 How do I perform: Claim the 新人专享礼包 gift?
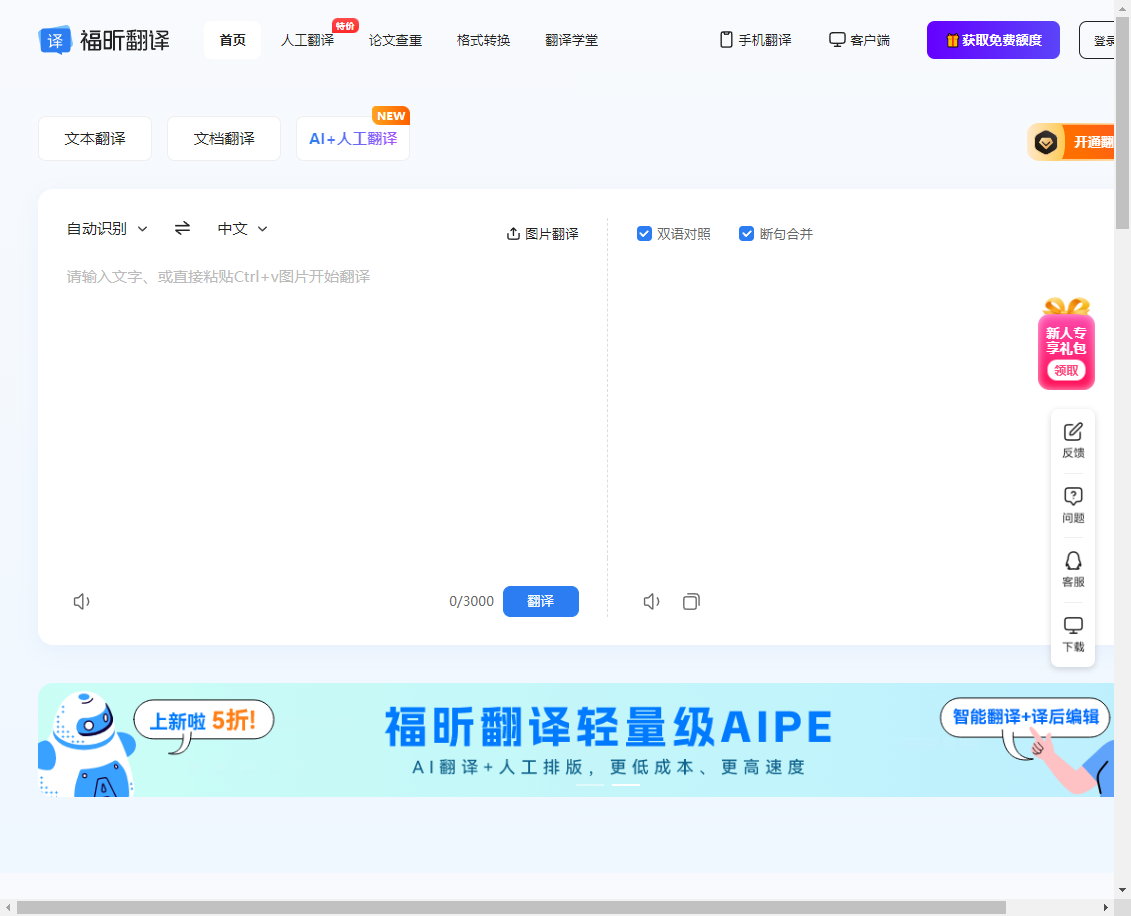[1066, 343]
